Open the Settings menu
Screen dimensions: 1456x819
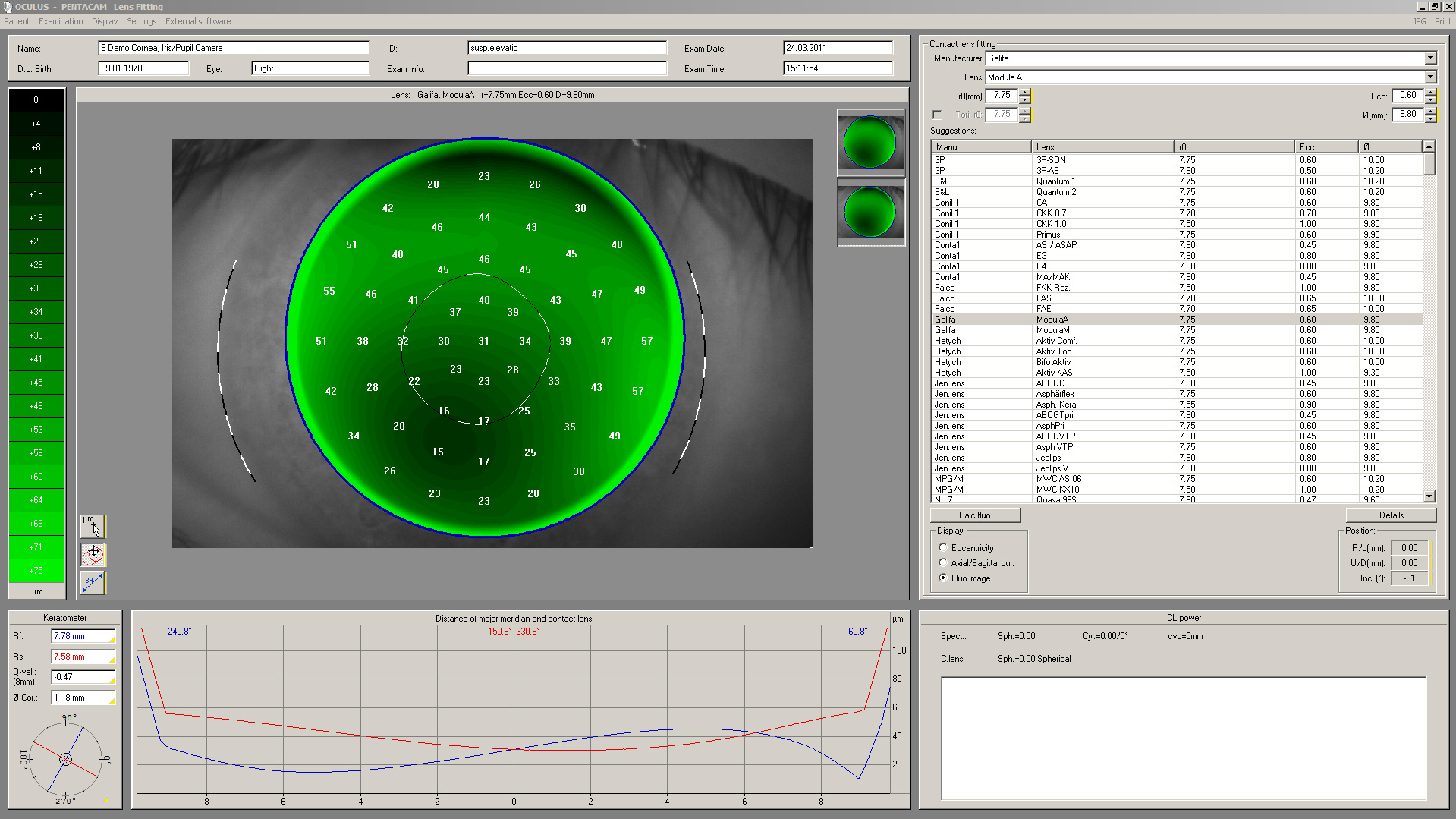[x=141, y=21]
